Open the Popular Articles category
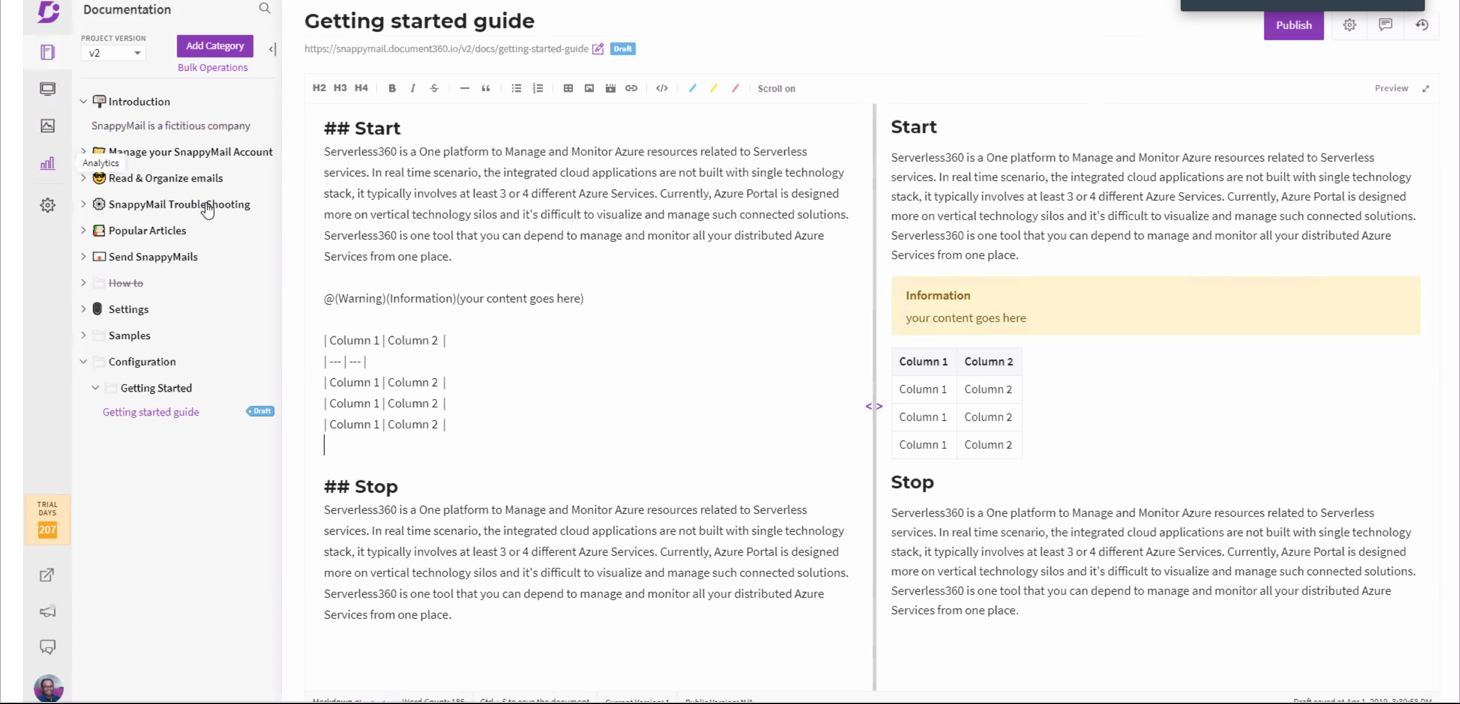1460x704 pixels. 147,231
